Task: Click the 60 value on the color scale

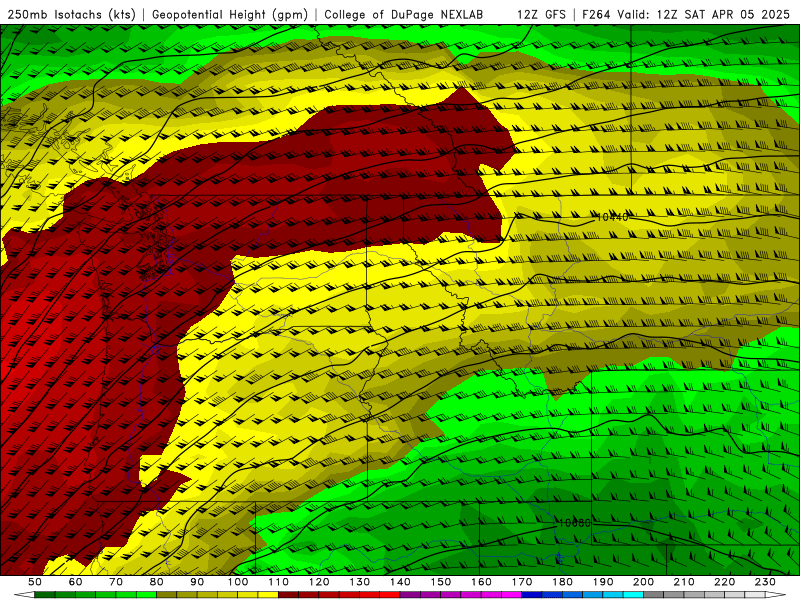Action: (x=75, y=582)
